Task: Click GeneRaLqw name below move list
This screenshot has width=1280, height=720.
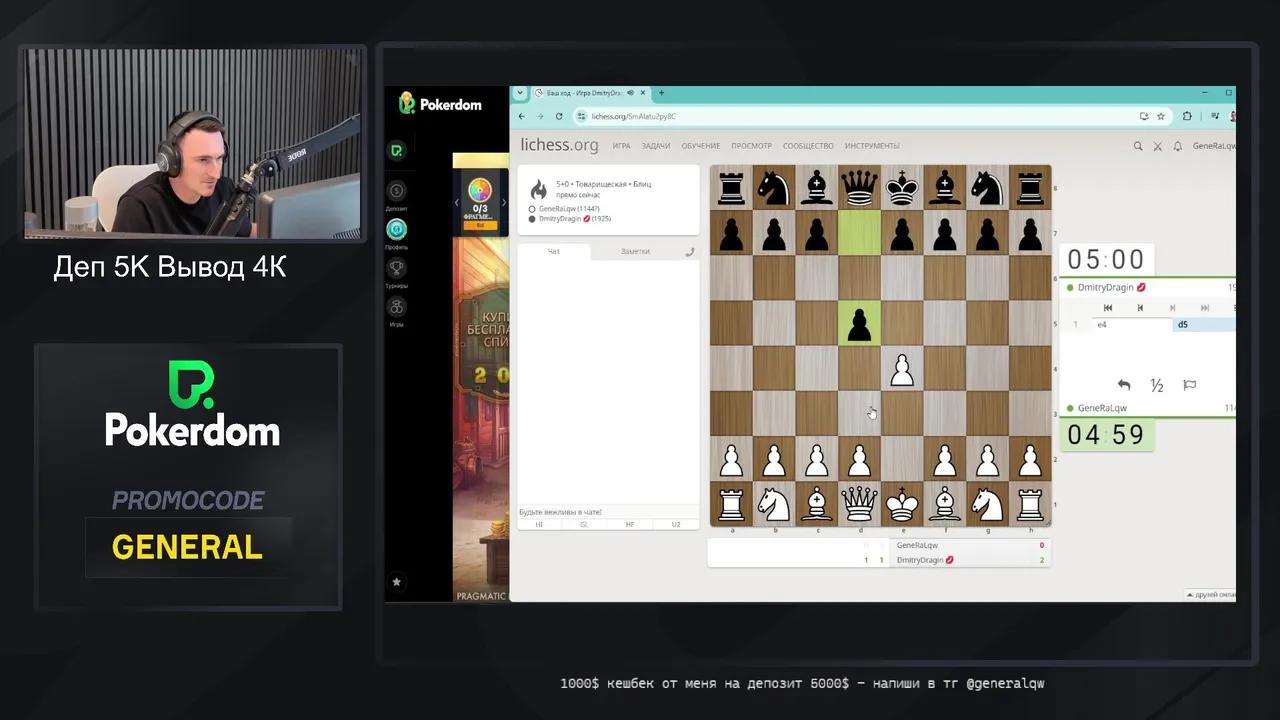Action: [x=1102, y=408]
